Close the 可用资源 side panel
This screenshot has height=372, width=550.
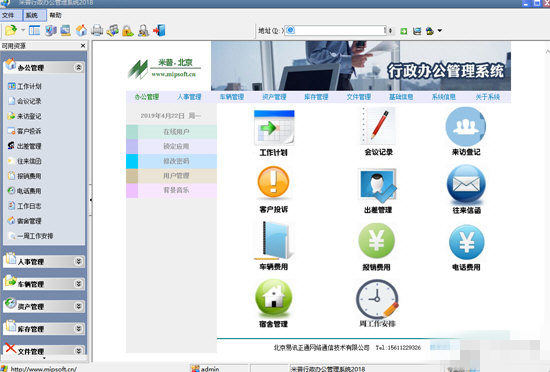point(83,46)
